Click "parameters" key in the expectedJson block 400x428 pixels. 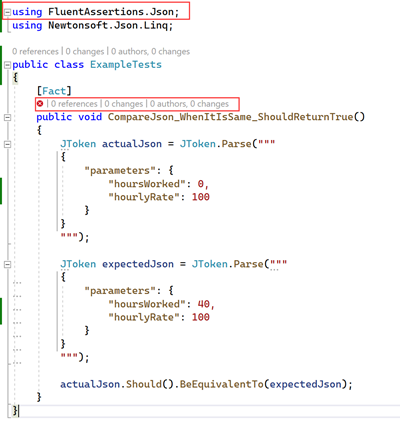click(120, 291)
